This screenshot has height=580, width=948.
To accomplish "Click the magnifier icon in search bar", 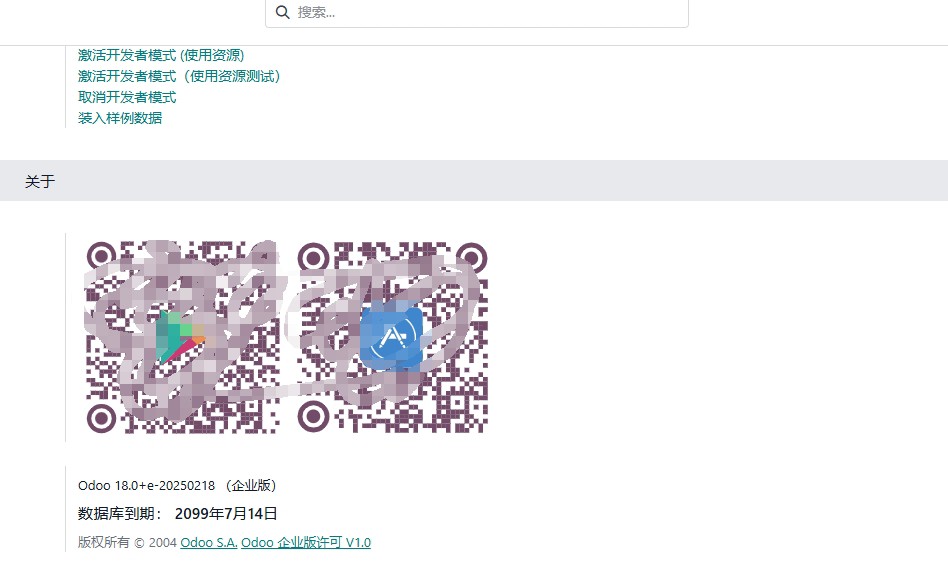I will point(282,12).
